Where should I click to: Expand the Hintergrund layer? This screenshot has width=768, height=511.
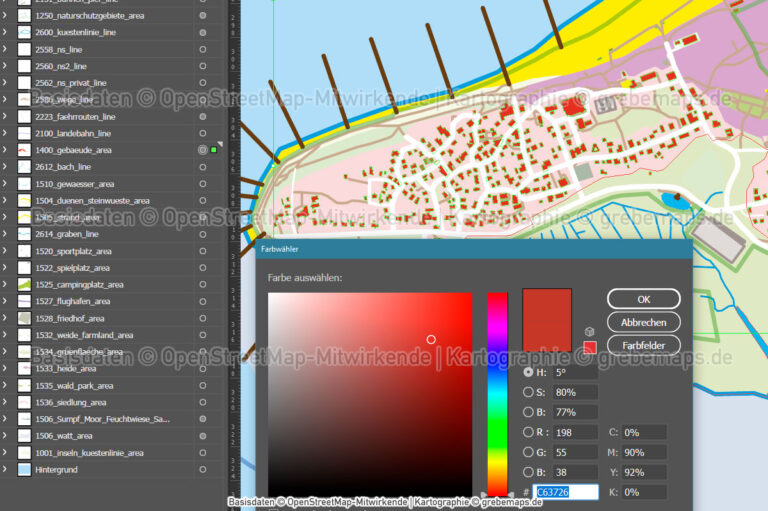click(x=6, y=469)
